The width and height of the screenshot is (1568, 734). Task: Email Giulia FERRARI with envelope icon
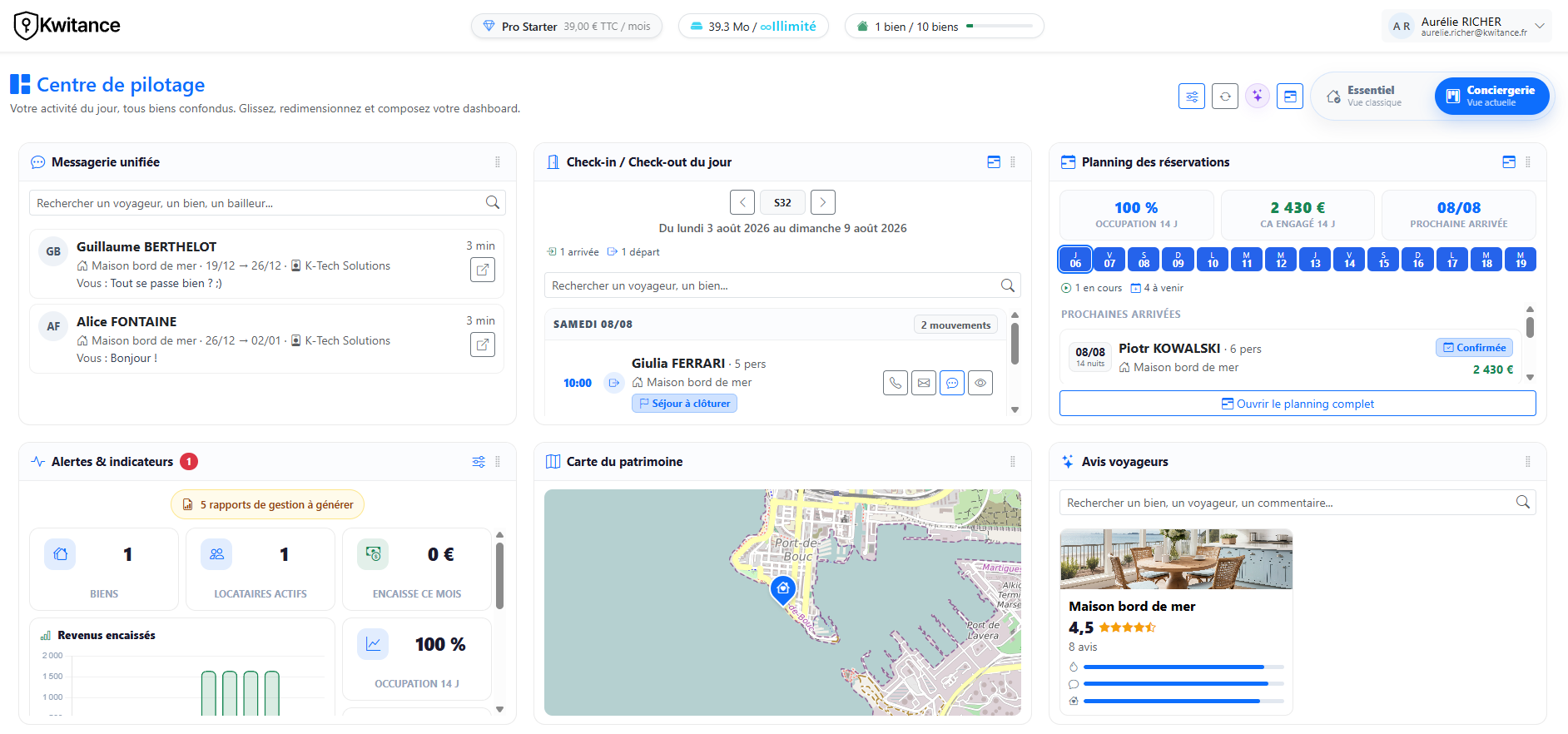924,383
